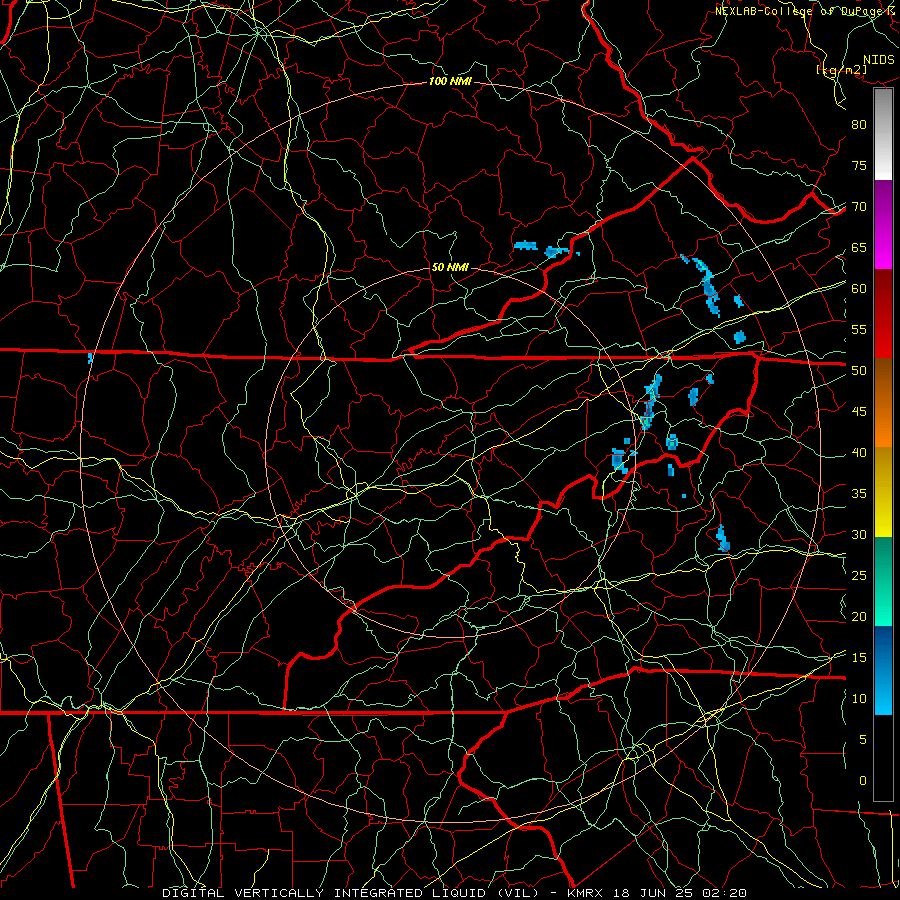The height and width of the screenshot is (900, 900).
Task: Click the 60 value on the color scale
Action: 859,289
